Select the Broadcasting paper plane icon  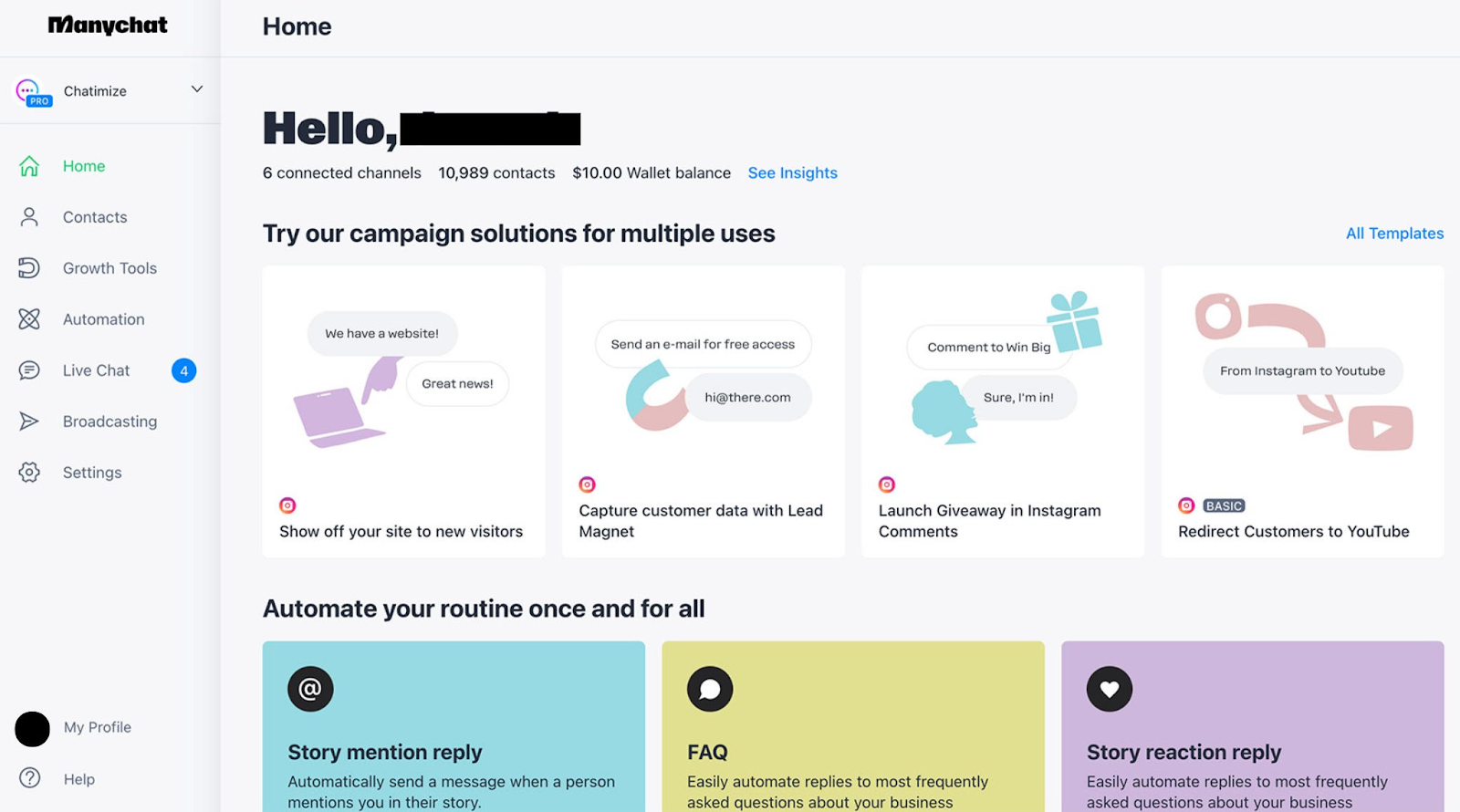point(28,421)
